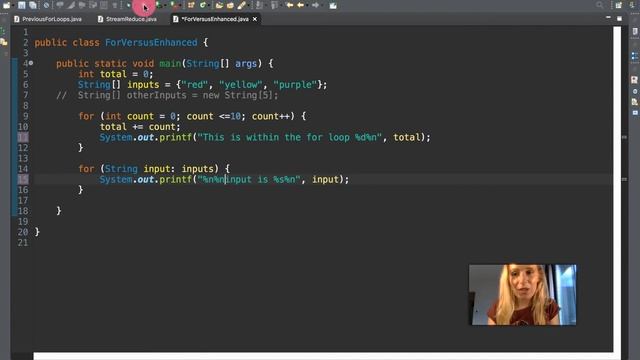This screenshot has width=640, height=360.
Task: Click the topmost icon in left trim
Action: tap(3, 31)
